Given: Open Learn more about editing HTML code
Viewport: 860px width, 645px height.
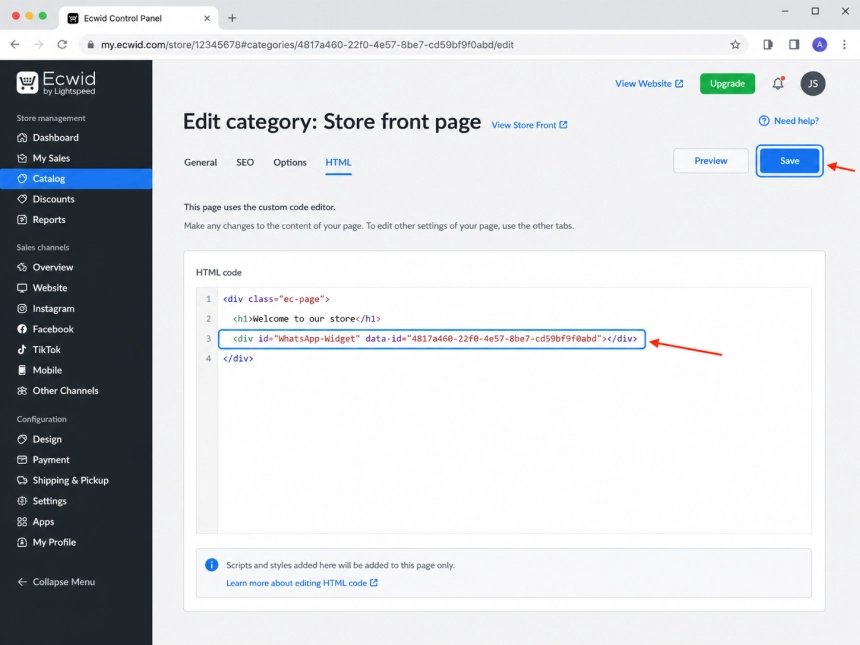Looking at the screenshot, I should (302, 583).
